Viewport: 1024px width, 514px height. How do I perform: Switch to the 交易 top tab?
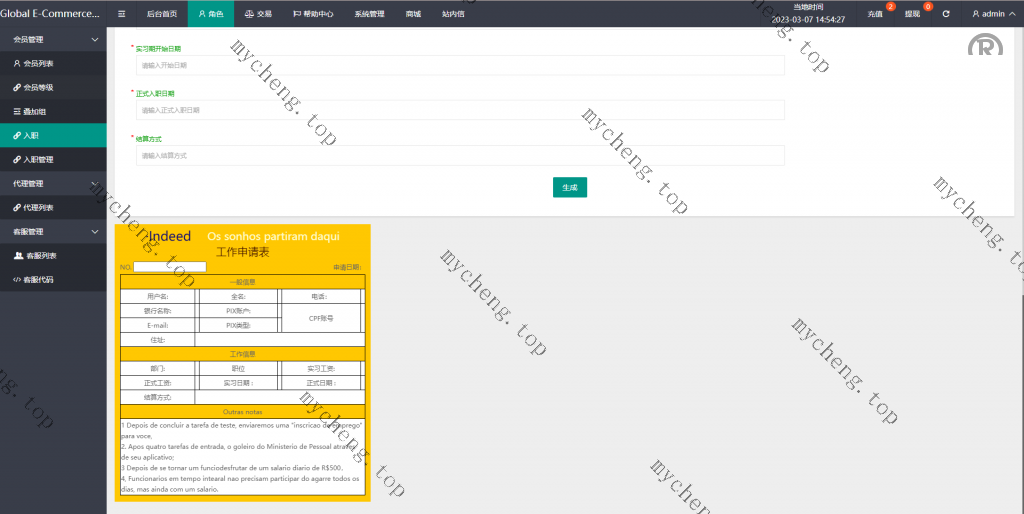point(258,14)
